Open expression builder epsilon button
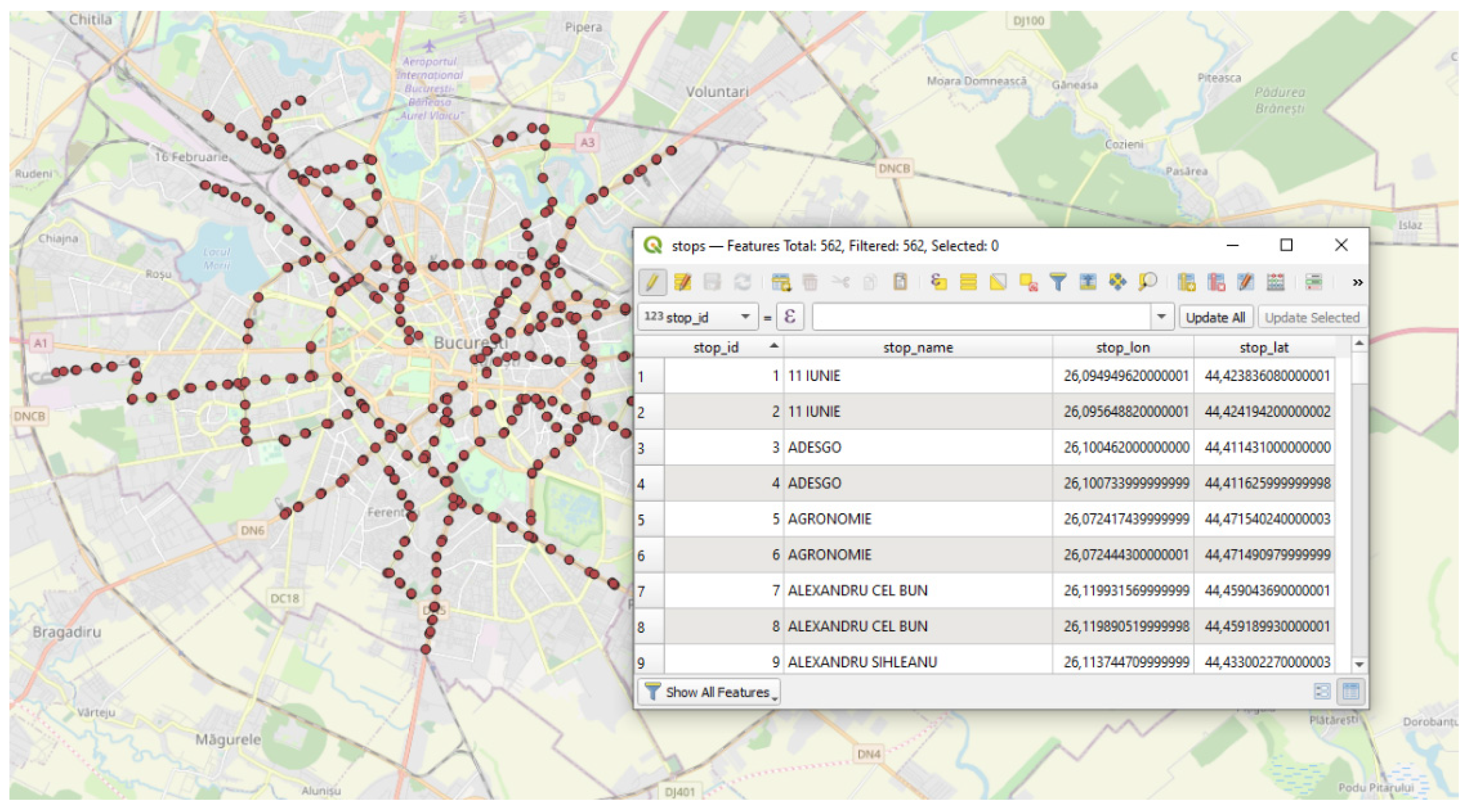This screenshot has height=812, width=1471. point(790,317)
